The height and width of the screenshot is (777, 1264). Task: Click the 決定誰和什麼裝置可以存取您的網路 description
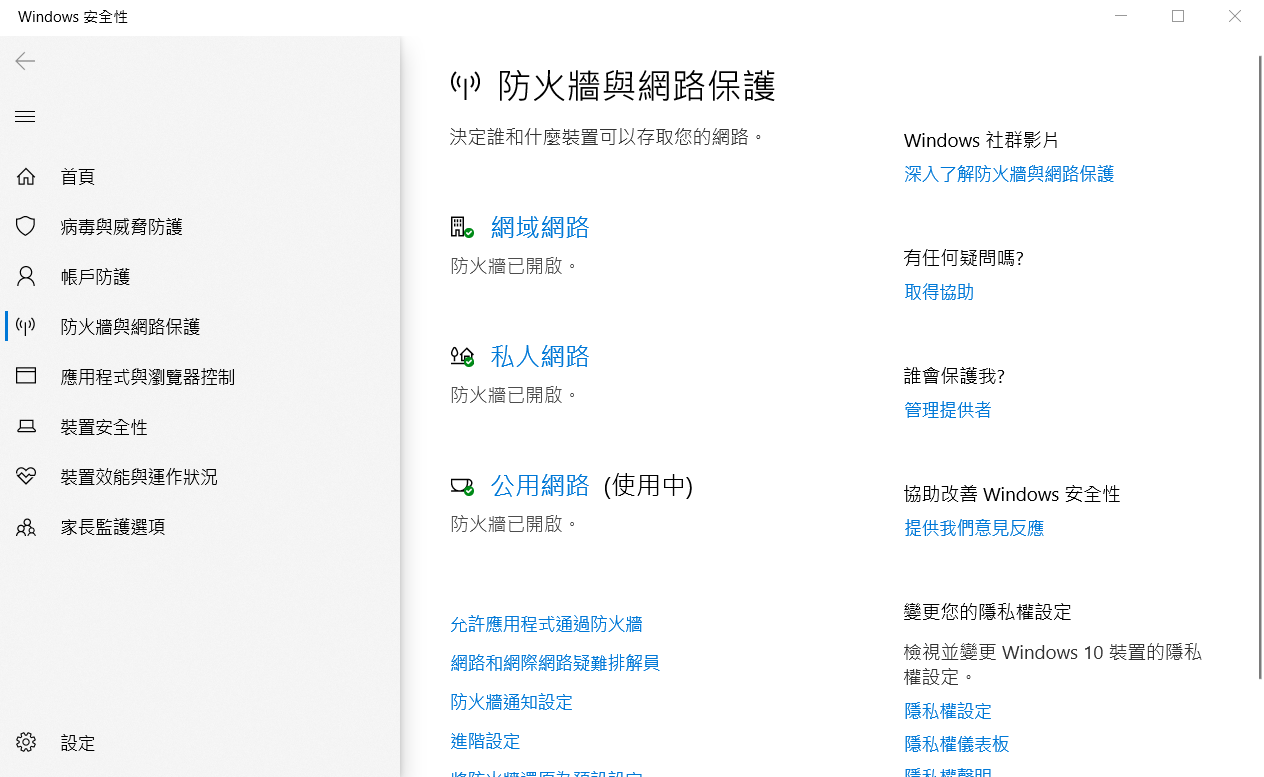pyautogui.click(x=607, y=137)
